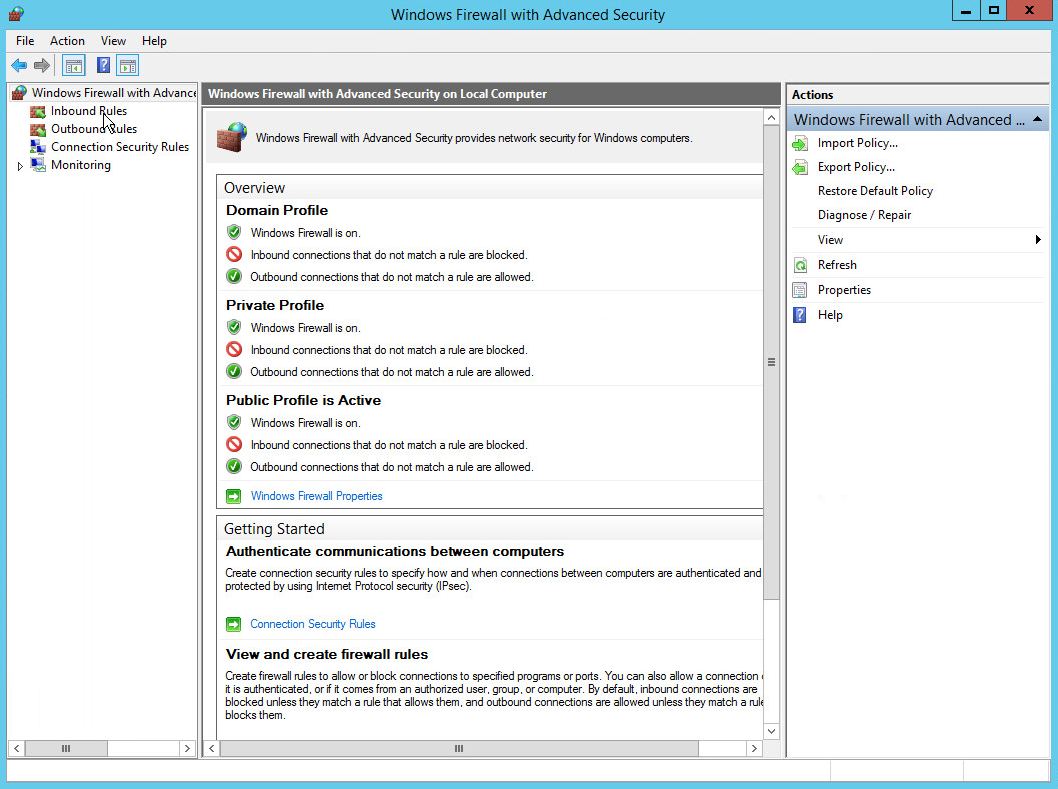Open the Action menu in the menu bar
This screenshot has width=1058, height=789.
pos(67,41)
